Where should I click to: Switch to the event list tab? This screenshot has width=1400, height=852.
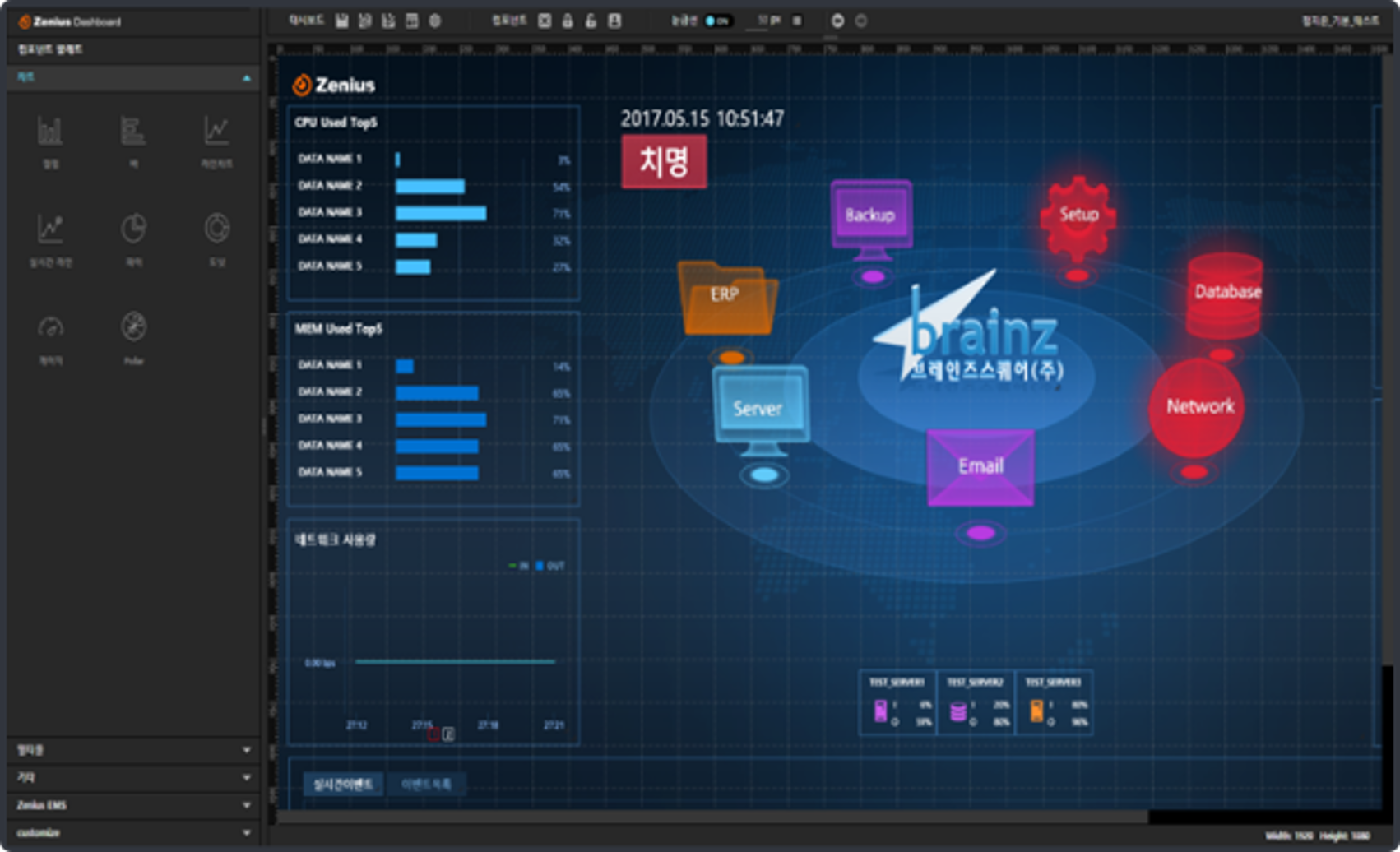tap(426, 785)
